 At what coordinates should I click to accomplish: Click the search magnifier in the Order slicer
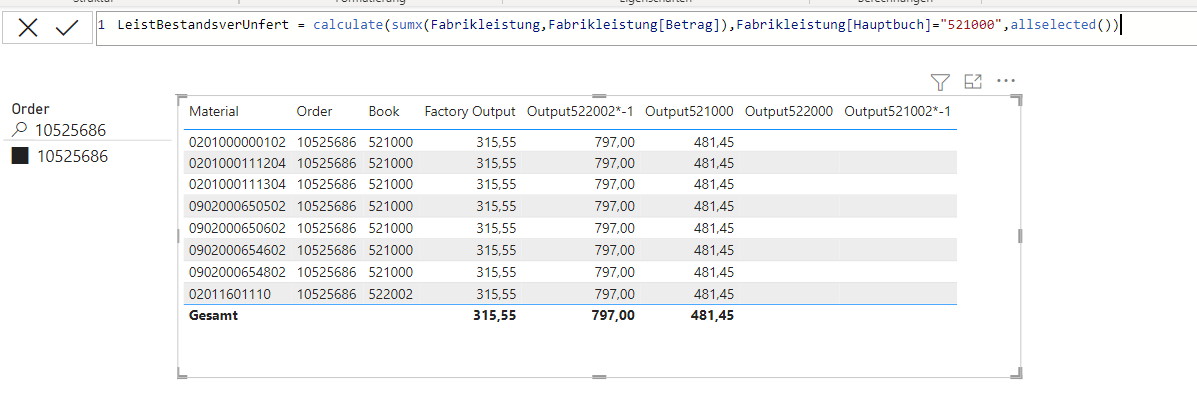[21, 130]
